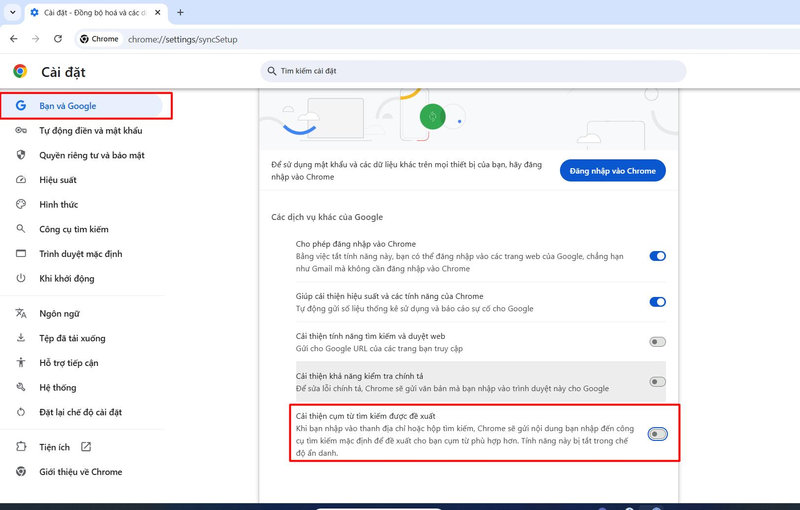Click the Google G icon in sidebar
The width and height of the screenshot is (800, 510).
point(21,106)
